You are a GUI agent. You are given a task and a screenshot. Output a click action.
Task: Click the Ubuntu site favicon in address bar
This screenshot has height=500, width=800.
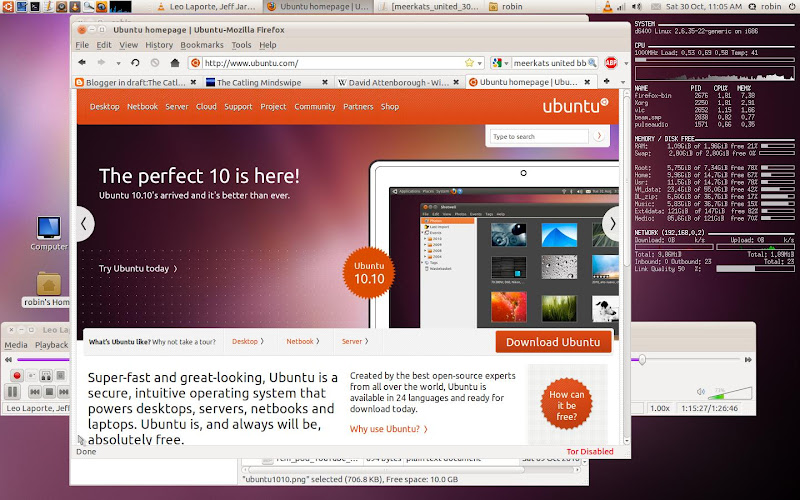point(195,63)
